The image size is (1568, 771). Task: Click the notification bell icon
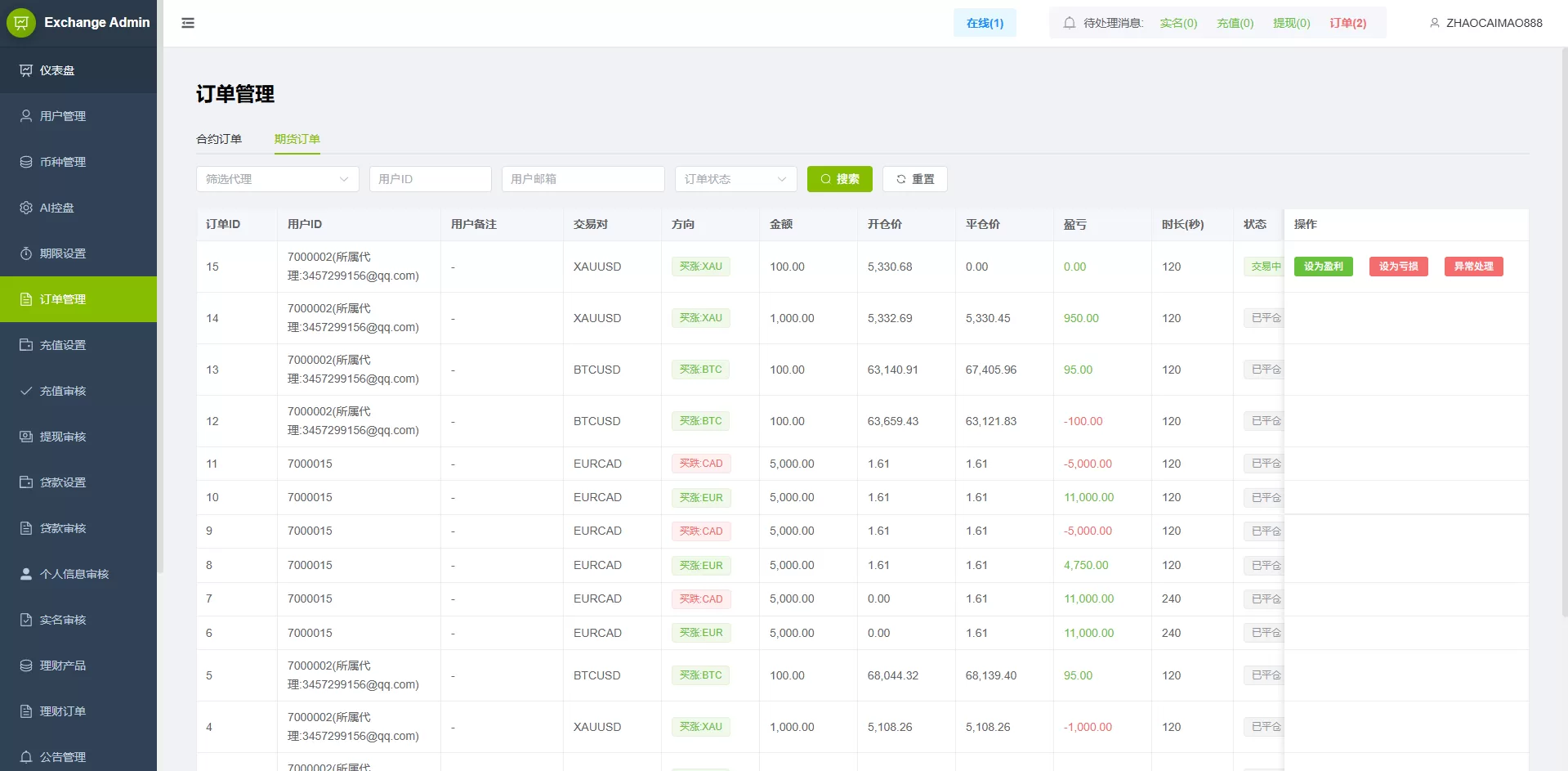click(x=1069, y=23)
